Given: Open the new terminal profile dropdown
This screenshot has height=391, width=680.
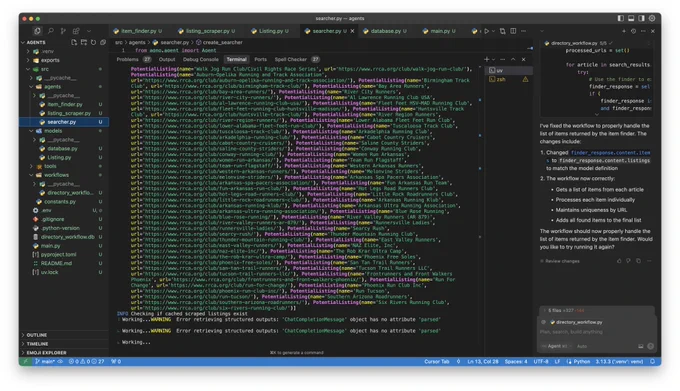Looking at the screenshot, I should pos(493,59).
